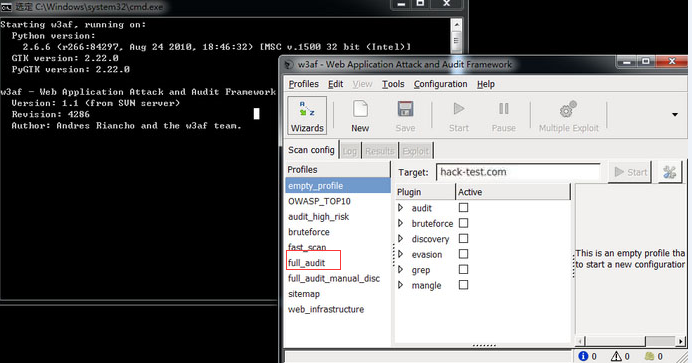Enable the bruteforce plugin checkbox
This screenshot has height=363, width=692.
pos(463,223)
